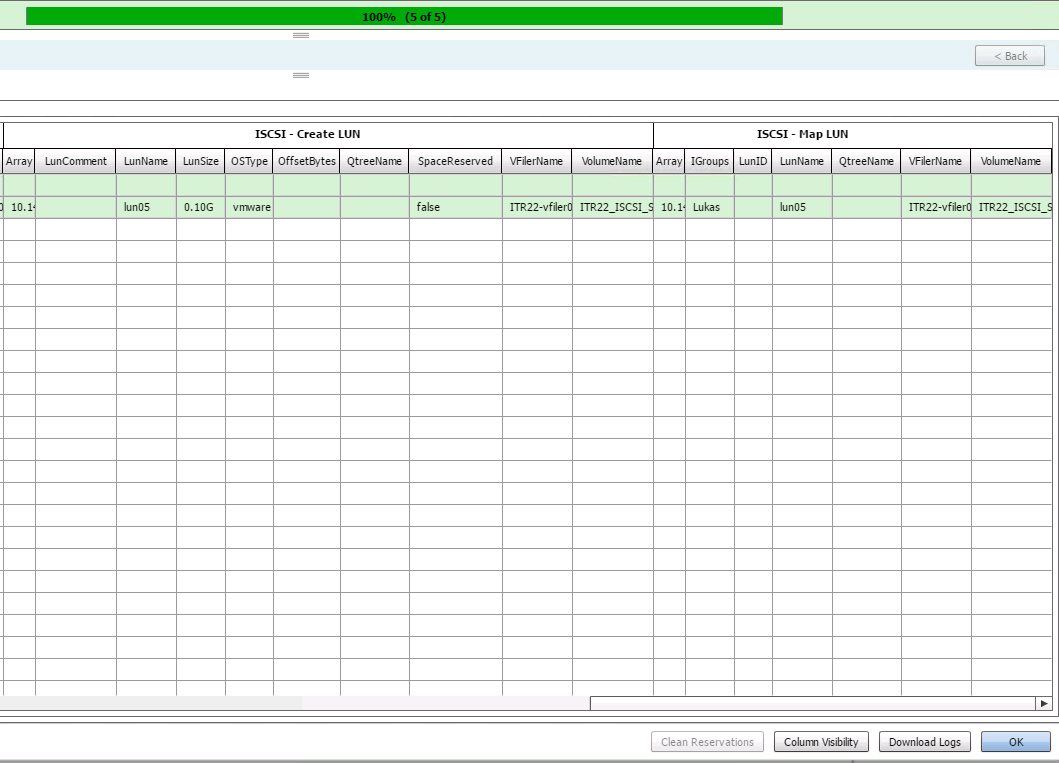The height and width of the screenshot is (763, 1059).
Task: Select lun05 cell in Create LUN section
Action: click(x=146, y=207)
